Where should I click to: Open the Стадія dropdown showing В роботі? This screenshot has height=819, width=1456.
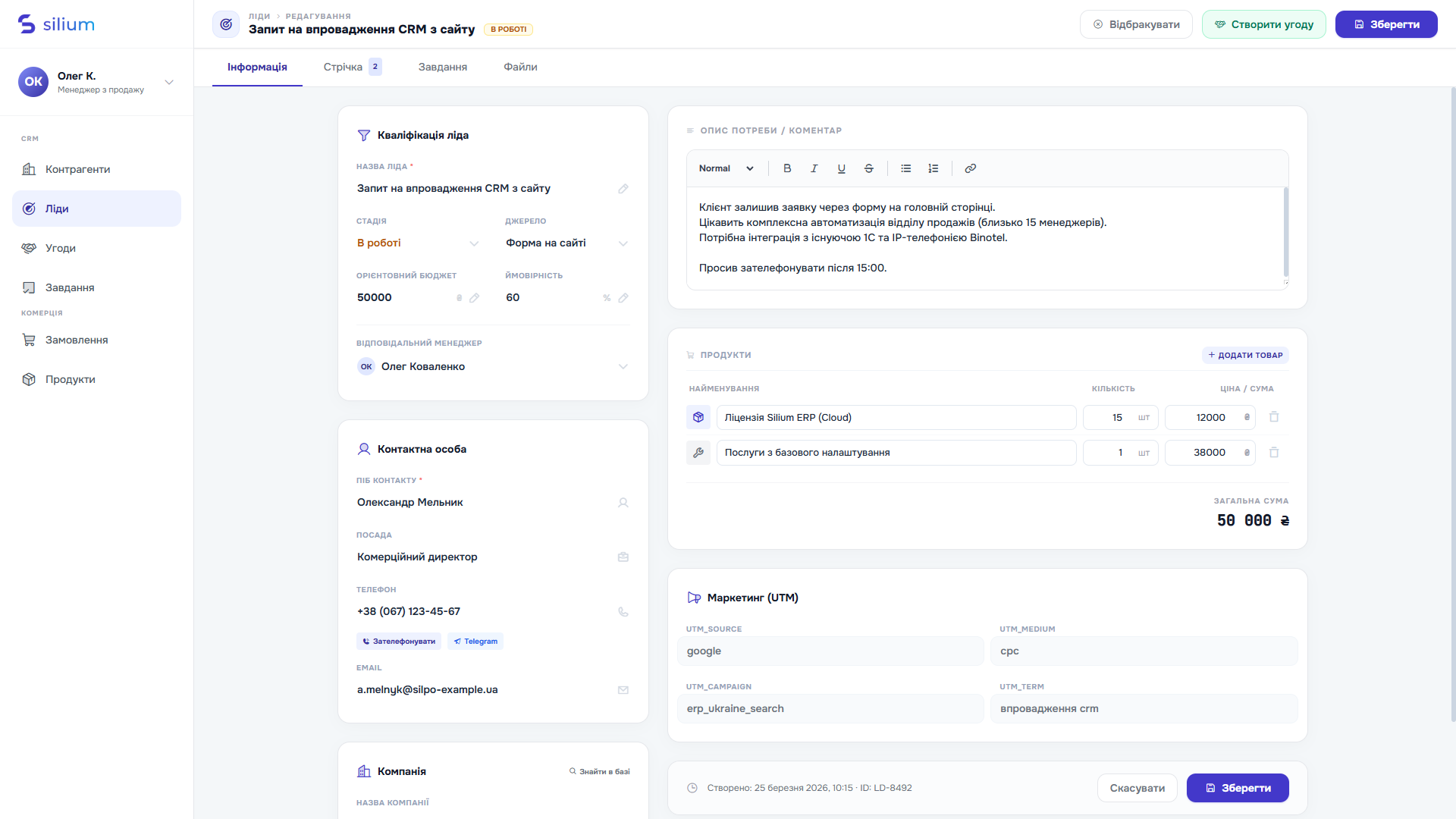pyautogui.click(x=419, y=243)
